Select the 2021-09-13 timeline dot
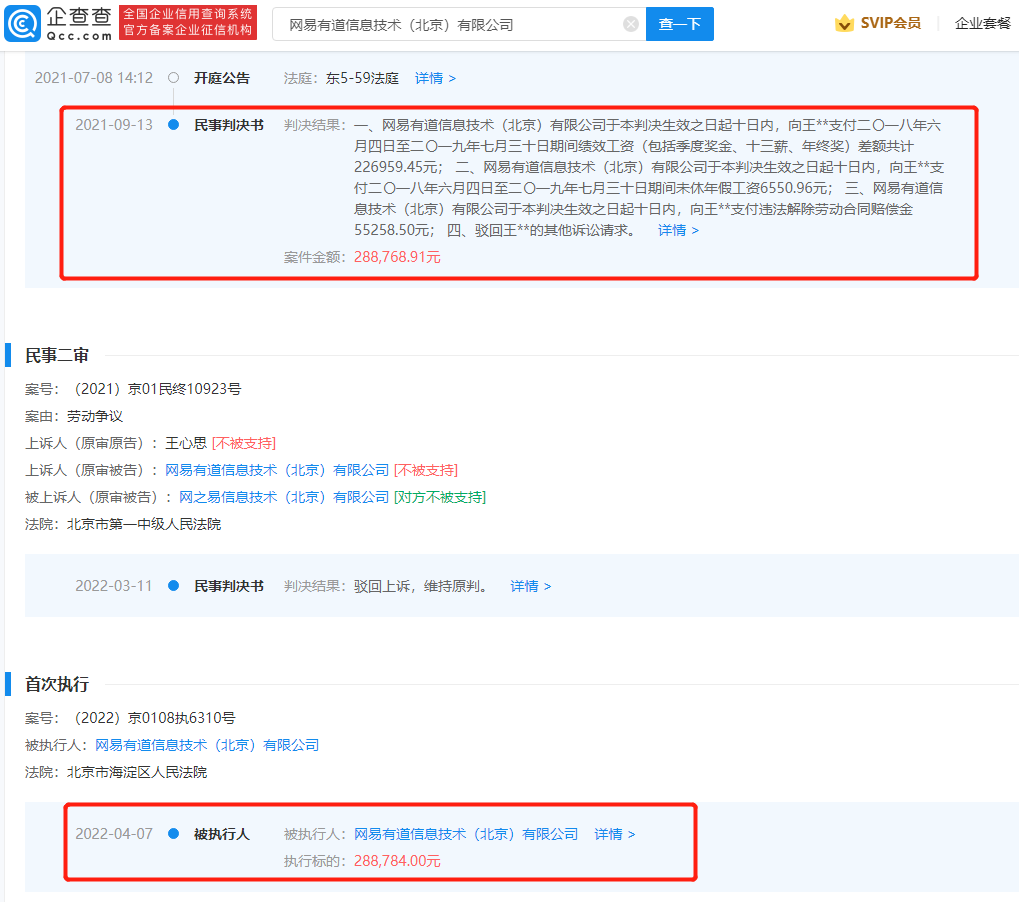This screenshot has width=1019, height=902. [174, 125]
